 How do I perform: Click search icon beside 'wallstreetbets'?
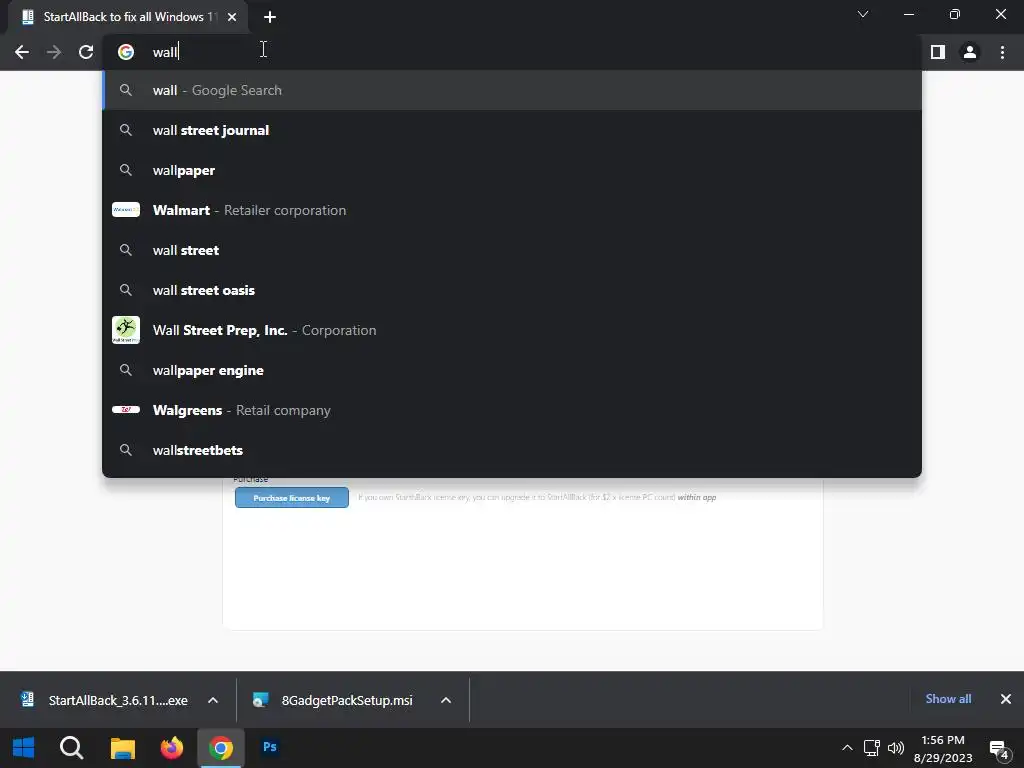point(126,450)
